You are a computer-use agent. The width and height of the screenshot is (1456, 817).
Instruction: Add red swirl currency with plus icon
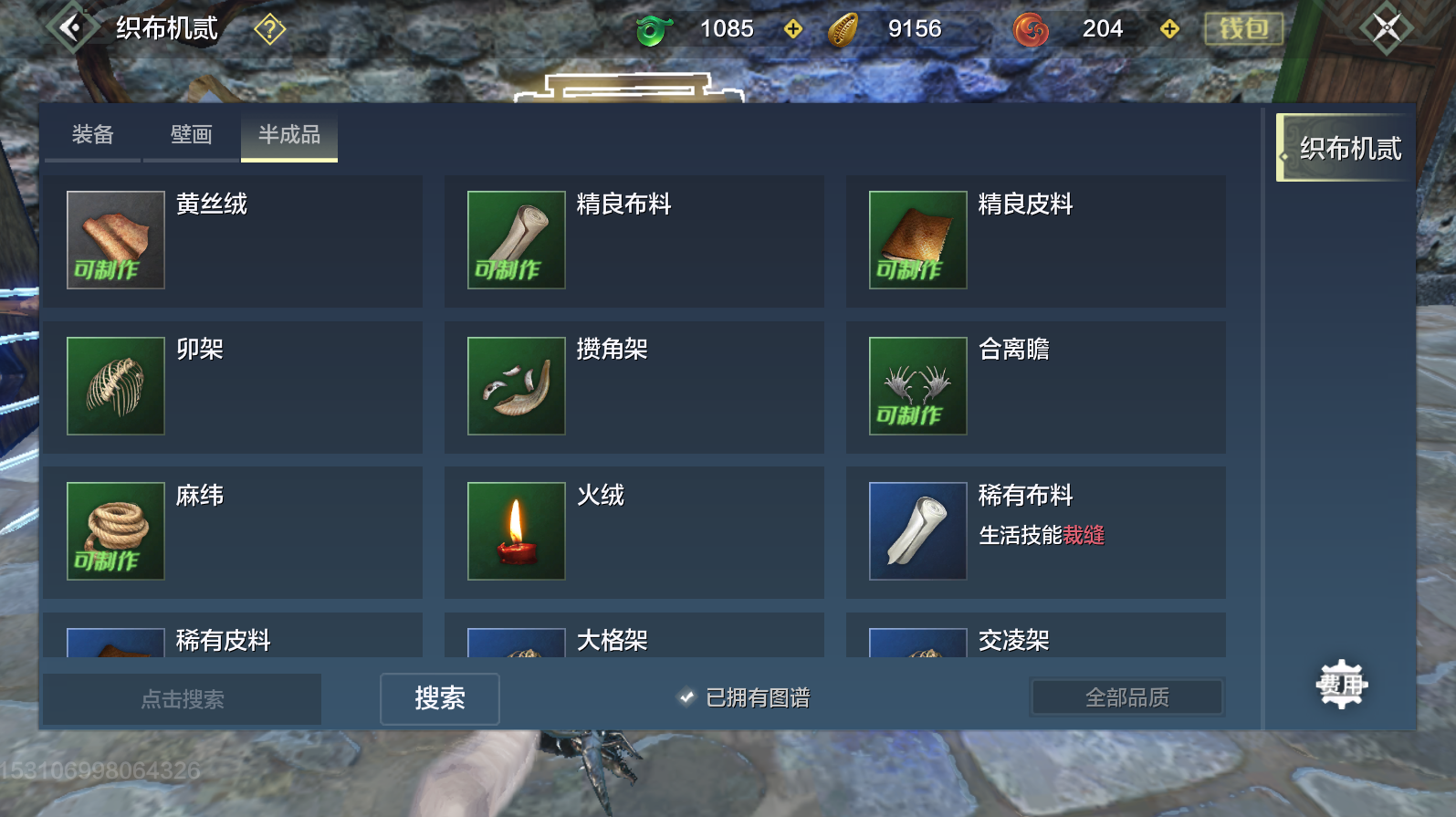(x=1169, y=29)
